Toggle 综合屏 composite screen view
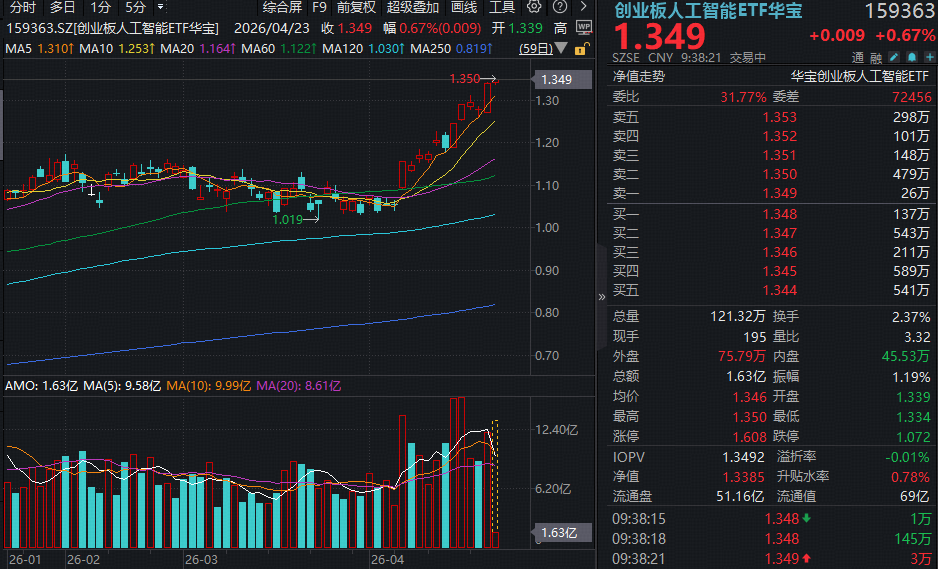This screenshot has width=938, height=569. [x=282, y=7]
